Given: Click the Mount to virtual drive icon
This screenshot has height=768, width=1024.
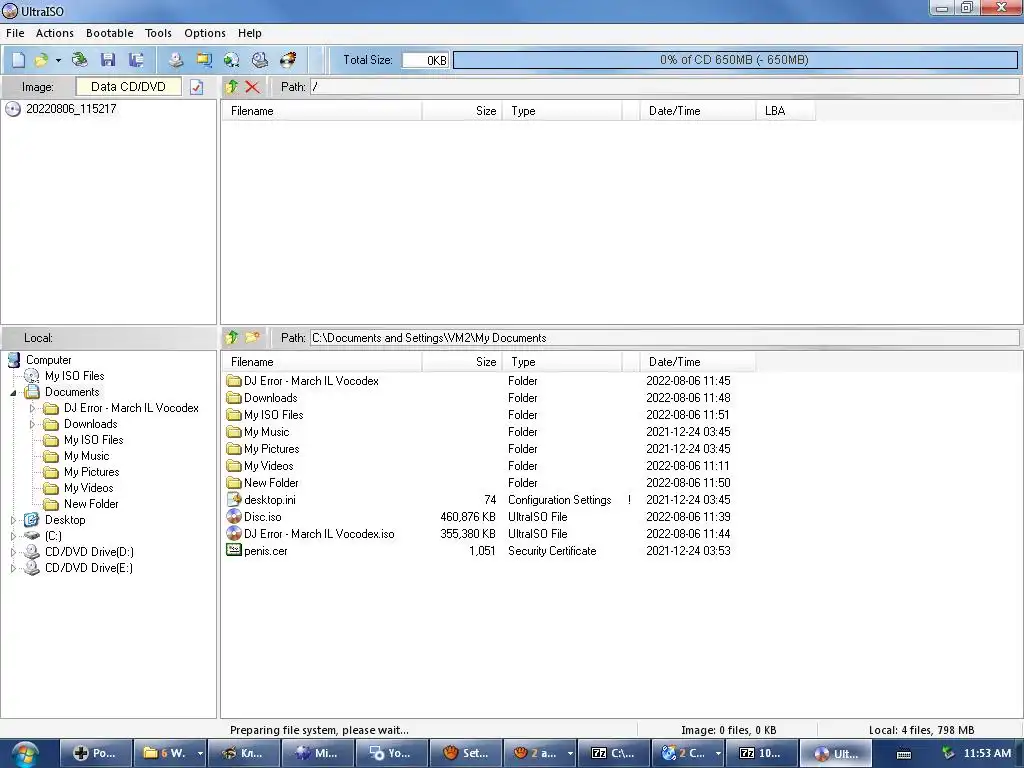Looking at the screenshot, I should pos(260,60).
